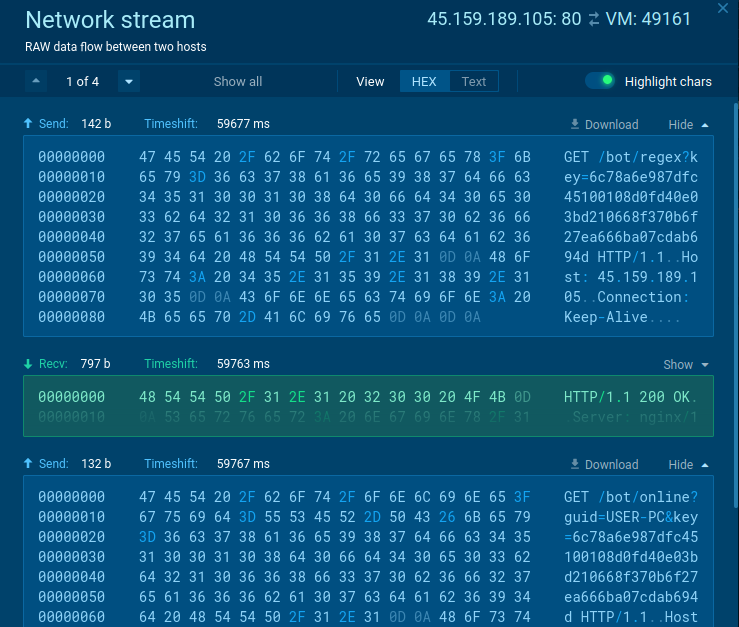The height and width of the screenshot is (627, 739).
Task: Click dropdown arrow next to Show
Action: (x=705, y=365)
